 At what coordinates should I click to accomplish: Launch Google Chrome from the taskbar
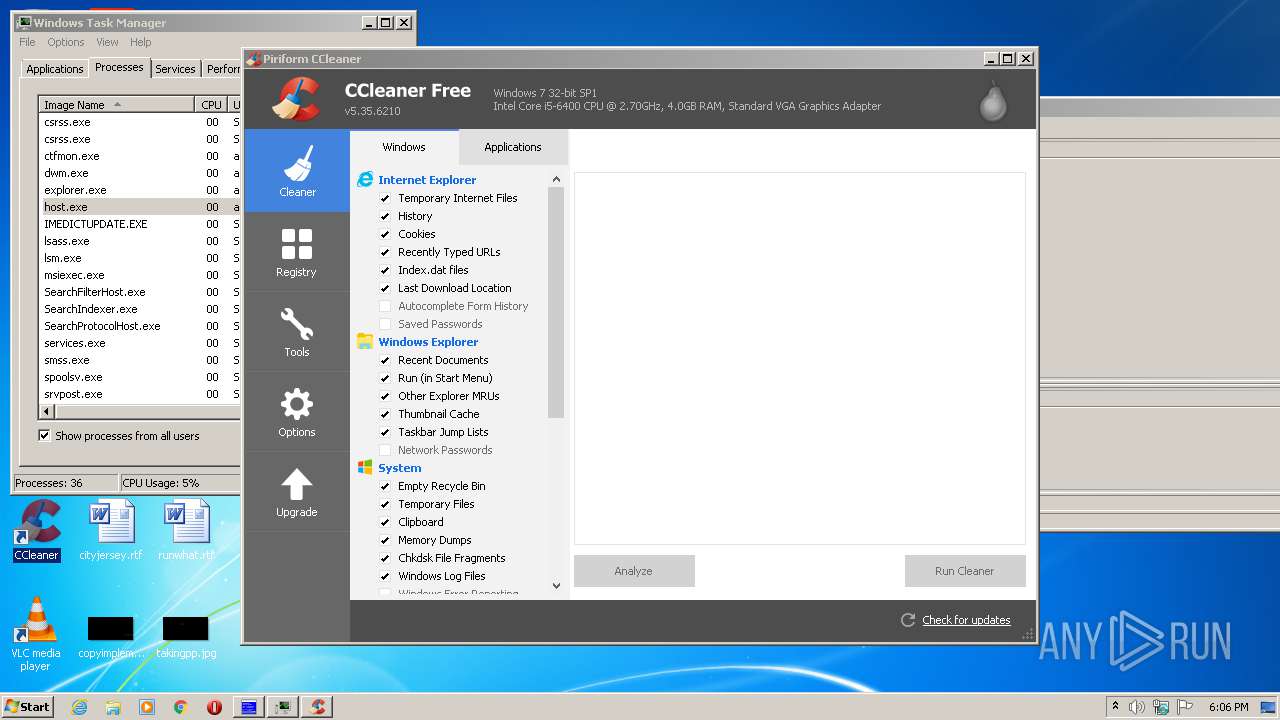point(181,707)
